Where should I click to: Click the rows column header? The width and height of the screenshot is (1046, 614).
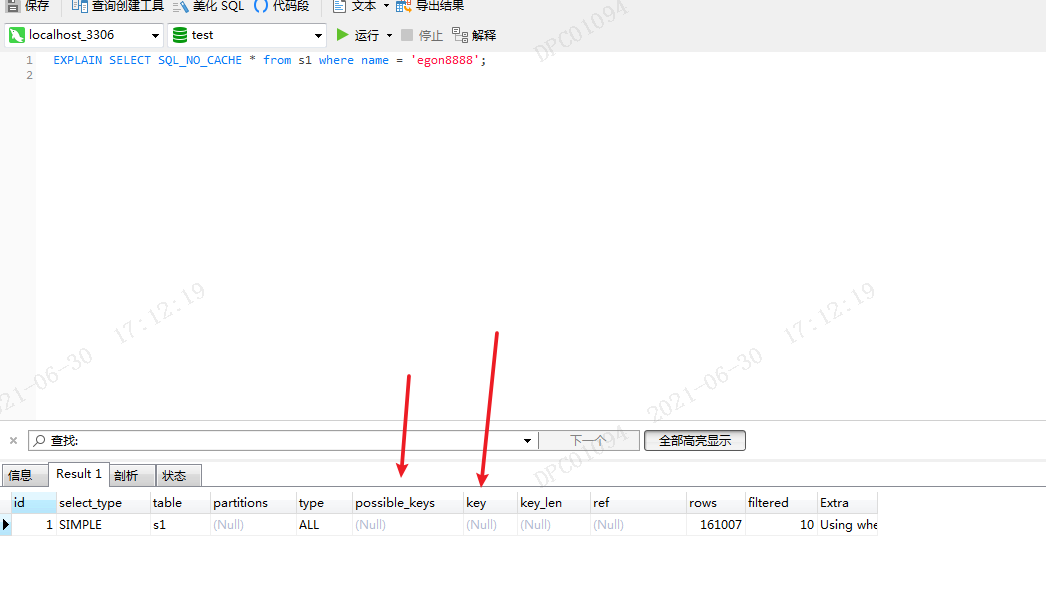pyautogui.click(x=716, y=503)
